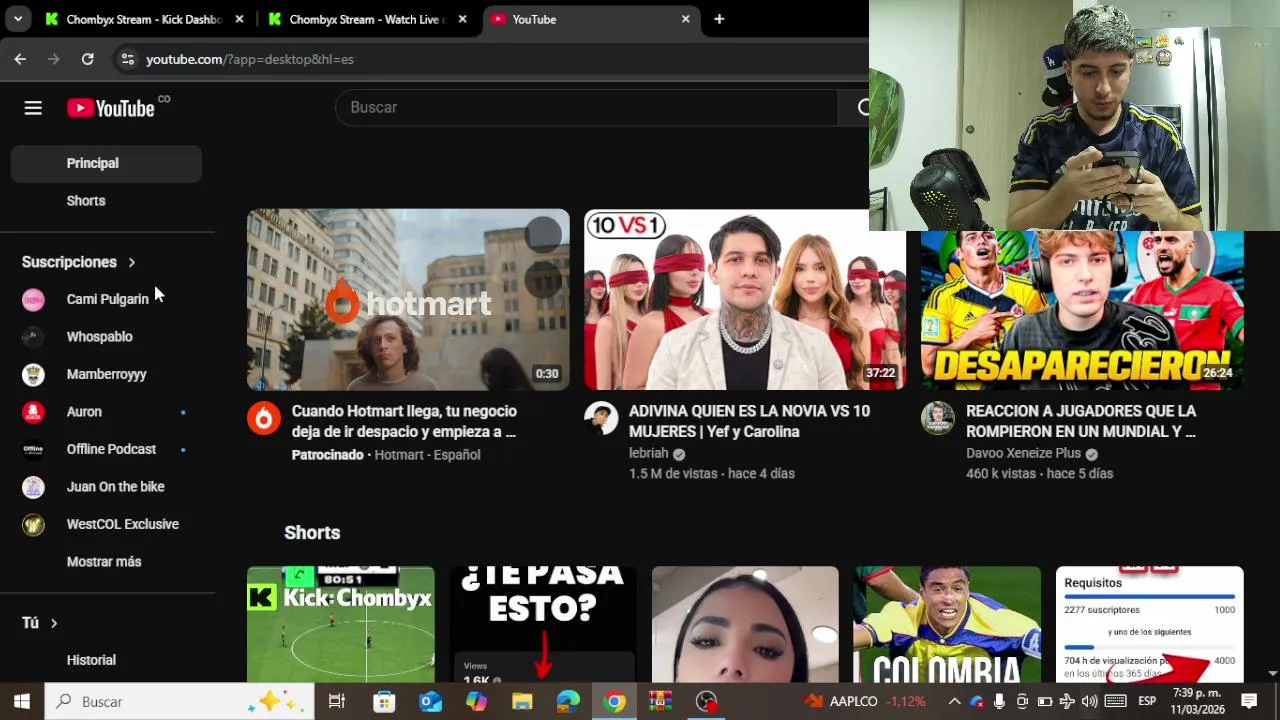Select Principal in the sidebar
This screenshot has width=1280, height=720.
106,163
